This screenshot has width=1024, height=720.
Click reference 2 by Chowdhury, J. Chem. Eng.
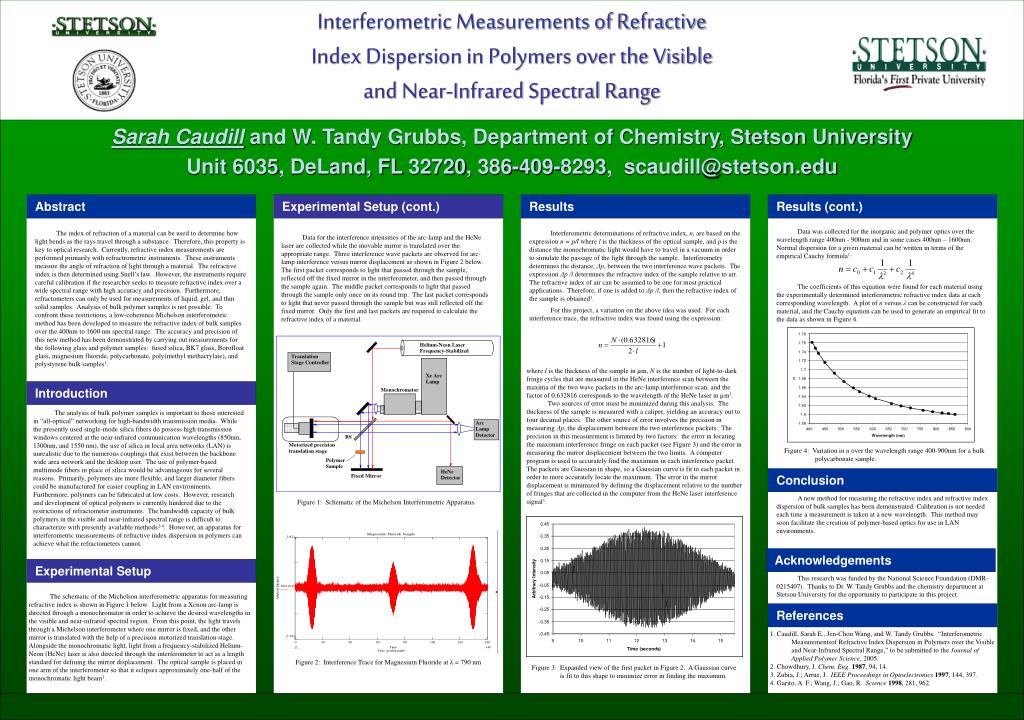(828, 666)
